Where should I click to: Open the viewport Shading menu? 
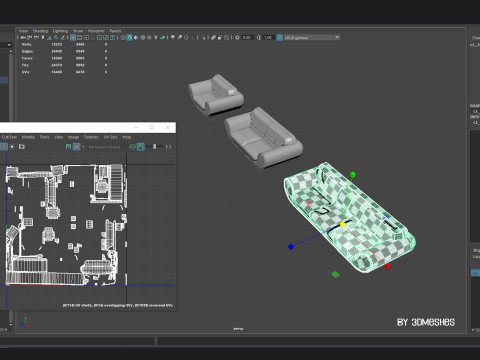point(40,31)
